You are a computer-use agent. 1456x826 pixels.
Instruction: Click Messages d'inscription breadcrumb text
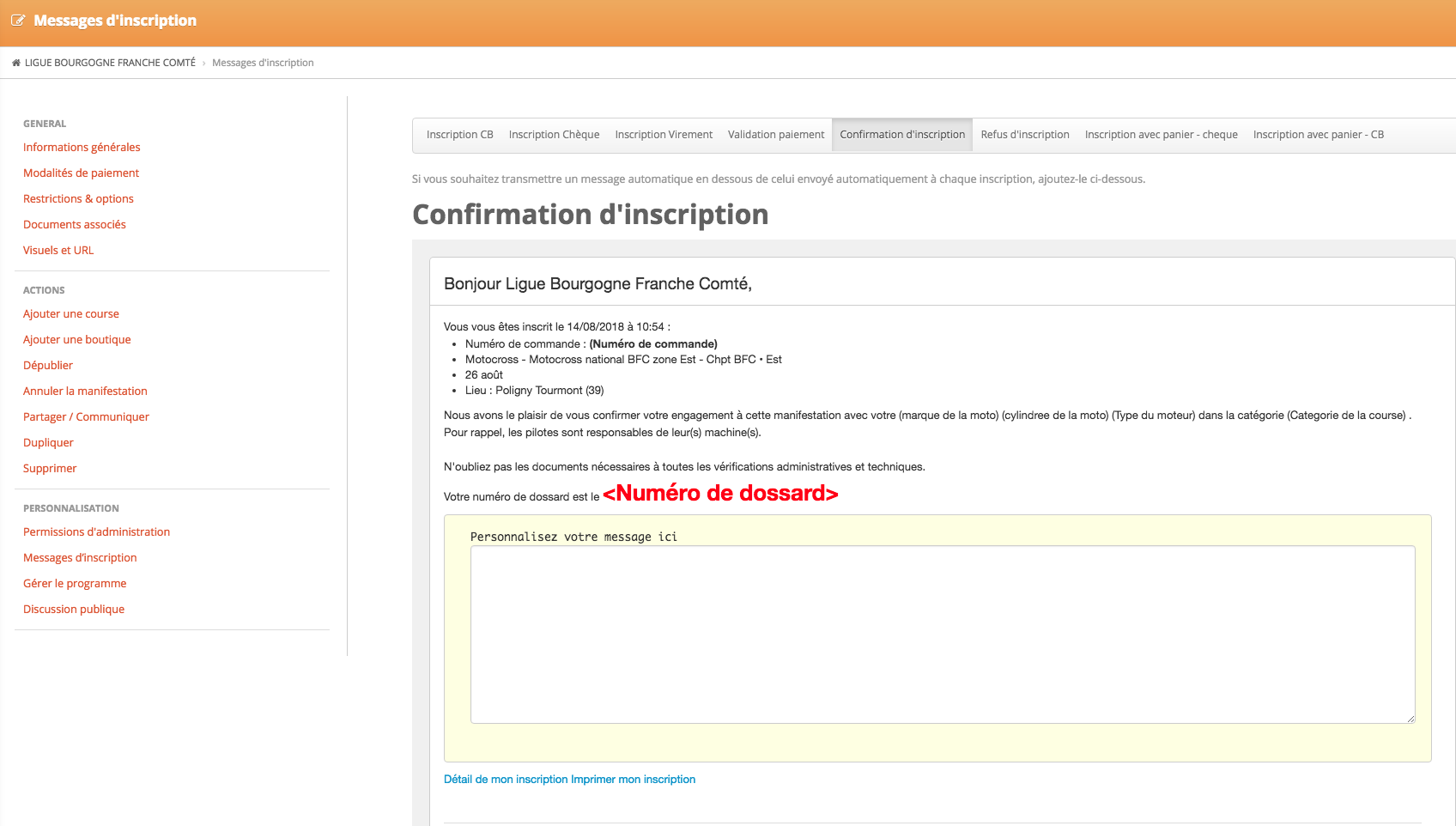(263, 63)
